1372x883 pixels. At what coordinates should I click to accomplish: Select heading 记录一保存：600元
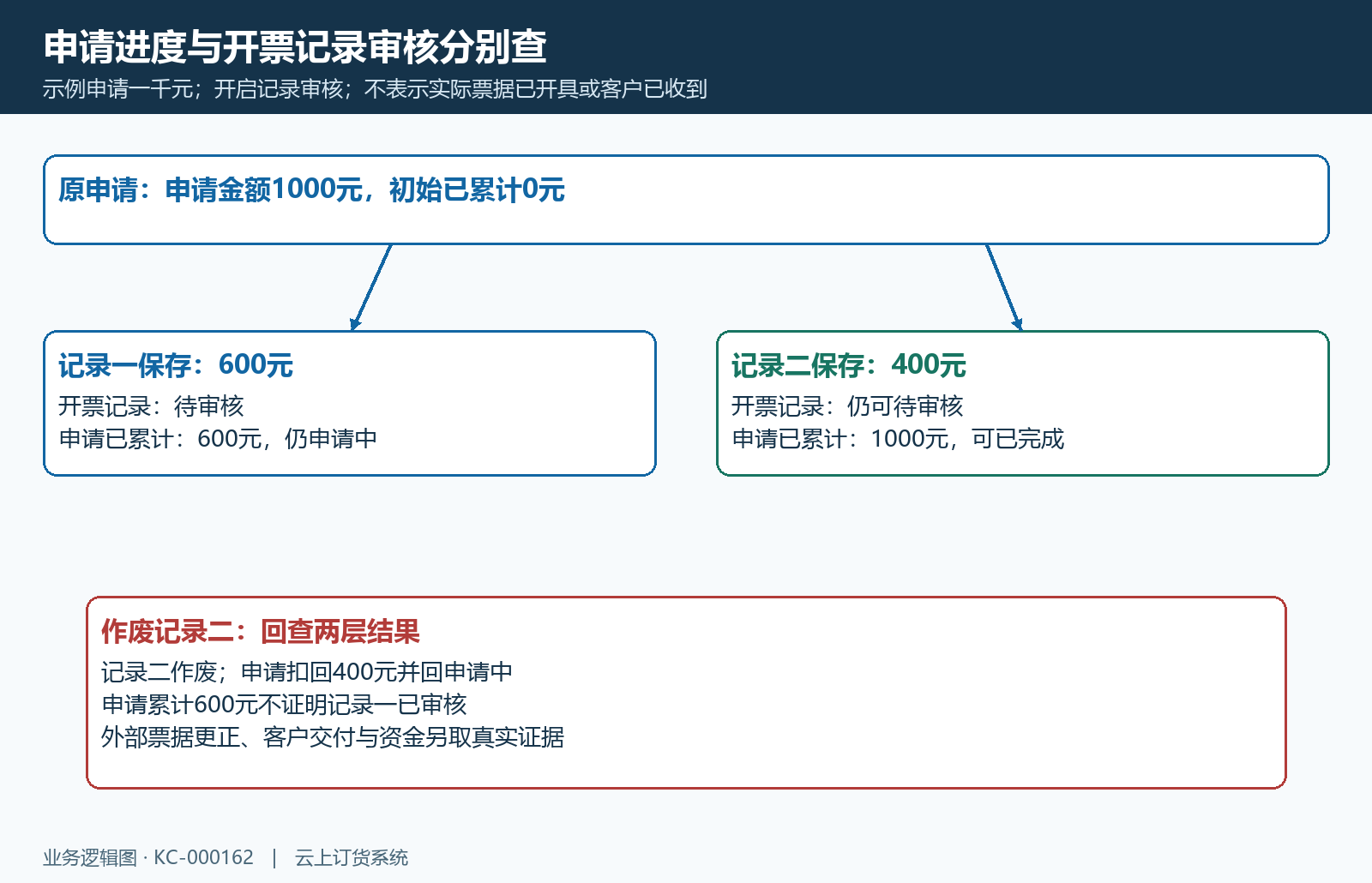[176, 365]
